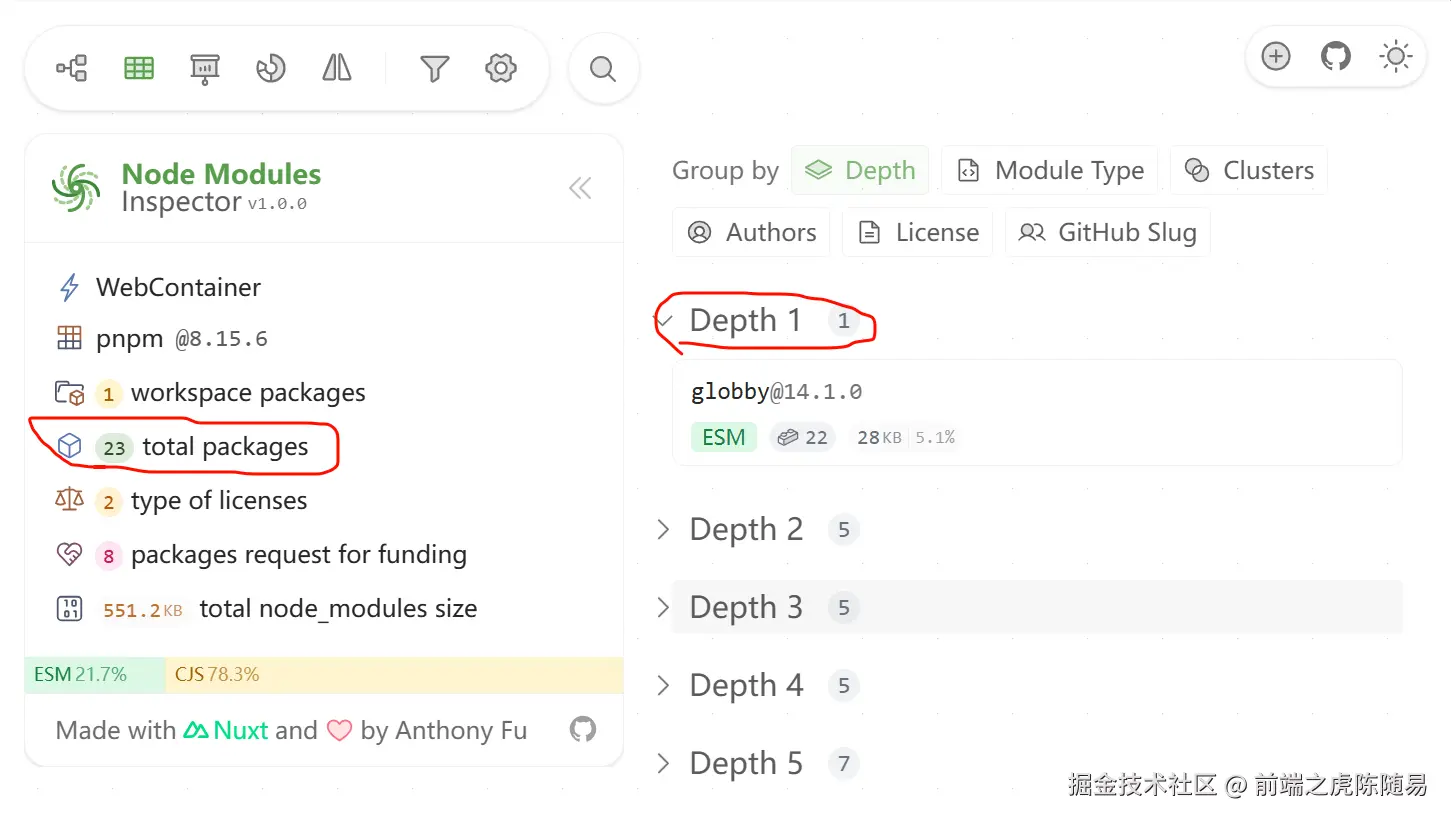The height and width of the screenshot is (821, 1451).
Task: Open the Nuxt link in footer
Action: 225,730
